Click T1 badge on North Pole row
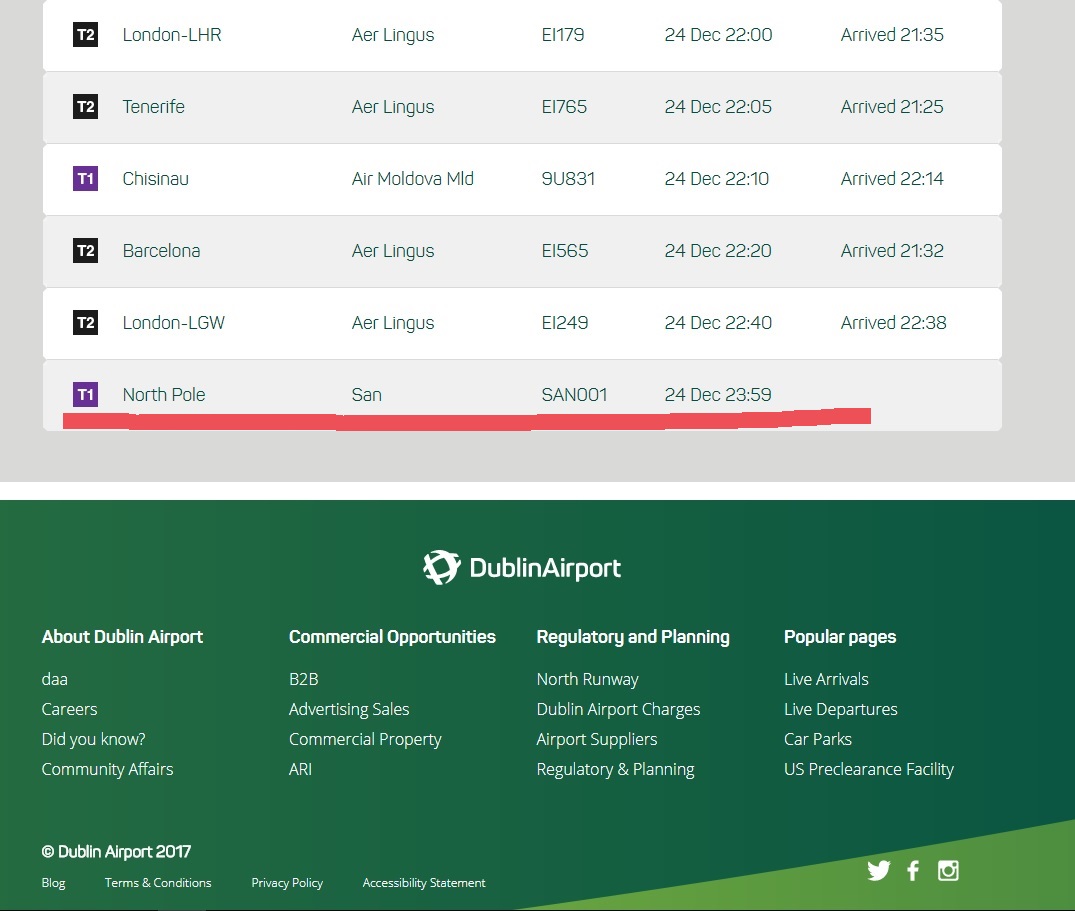 (x=86, y=394)
